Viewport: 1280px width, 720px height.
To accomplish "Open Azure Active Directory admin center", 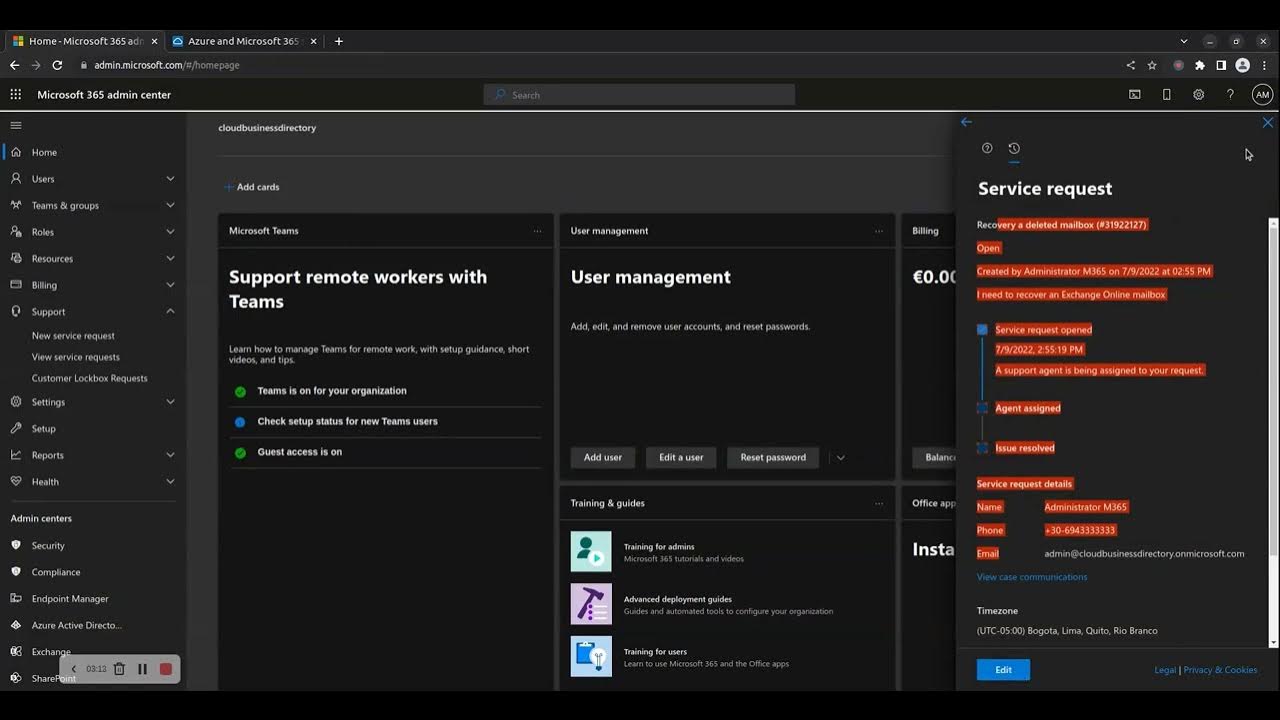I will click(76, 625).
